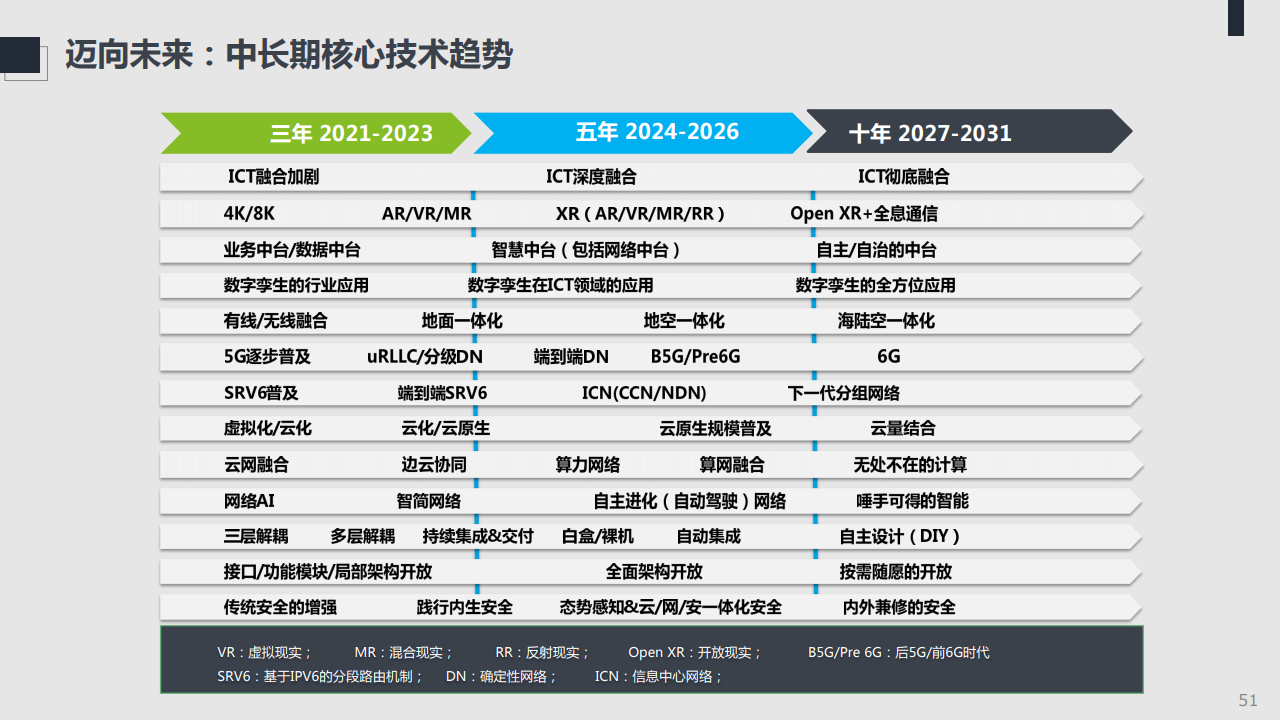Screen dimensions: 1280x720
Task: Click the text 算网融合
Action: click(732, 464)
